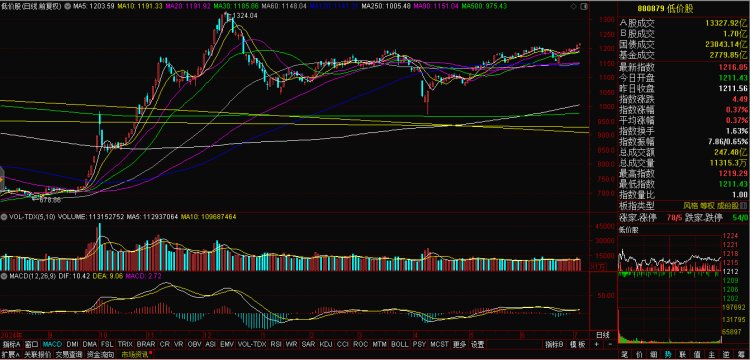Image resolution: width=750 pixels, height=360 pixels.
Task: Click the 最新指数 value 1216.05
Action: 734,67
